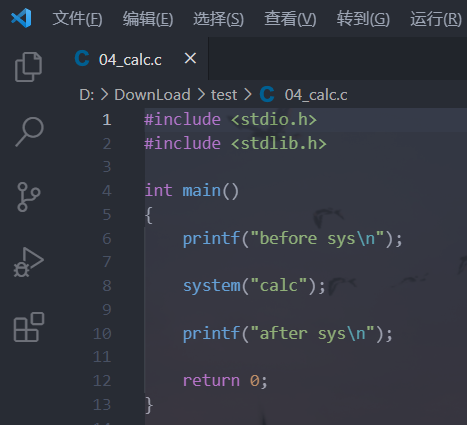Viewport: 467px width, 425px height.
Task: Click the C icon in the breadcrumb
Action: 267,94
